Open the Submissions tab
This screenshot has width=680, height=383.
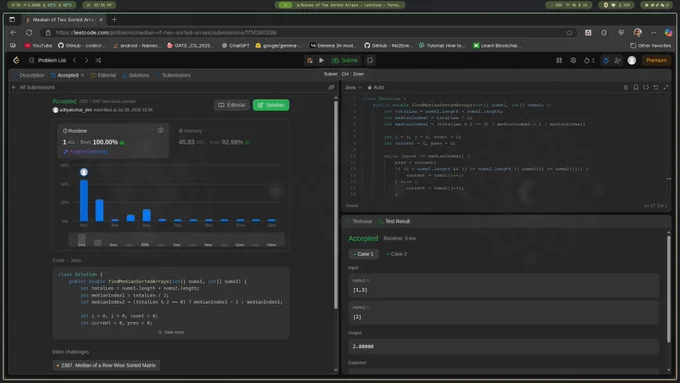tap(173, 75)
